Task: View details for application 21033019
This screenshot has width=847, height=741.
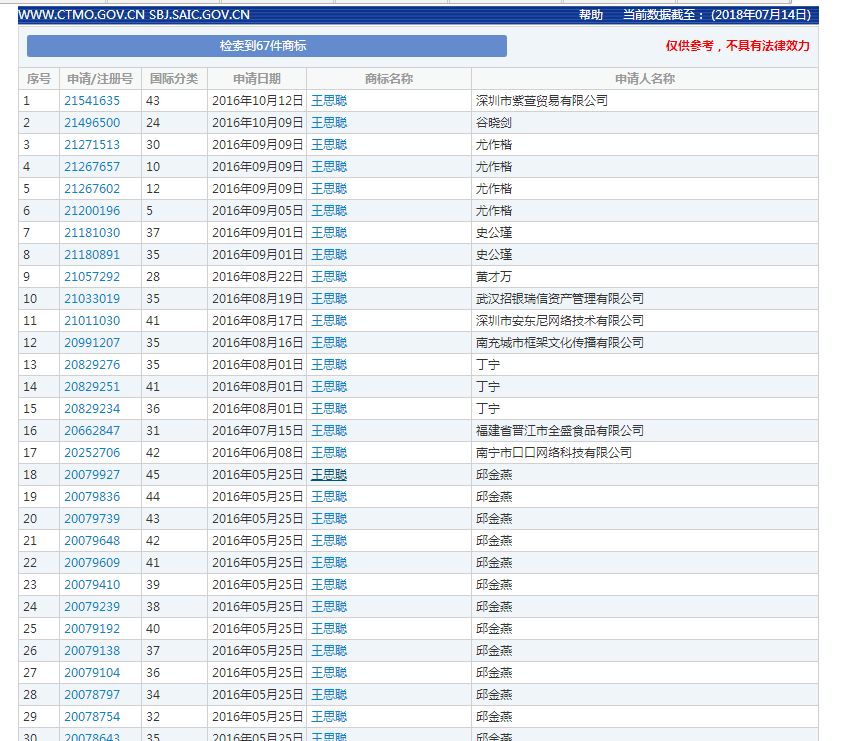Action: [x=92, y=299]
